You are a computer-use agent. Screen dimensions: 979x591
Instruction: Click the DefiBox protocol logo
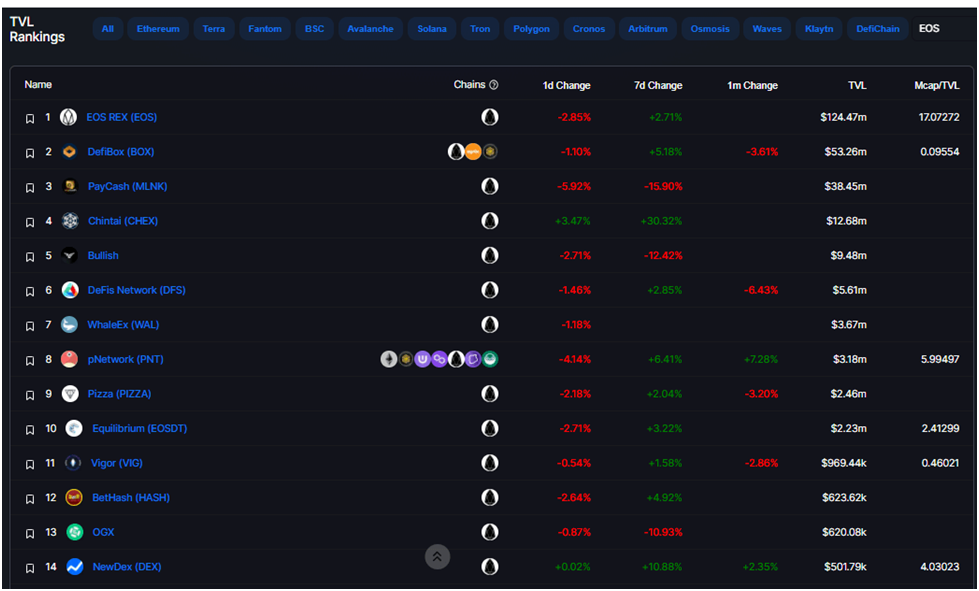(69, 152)
